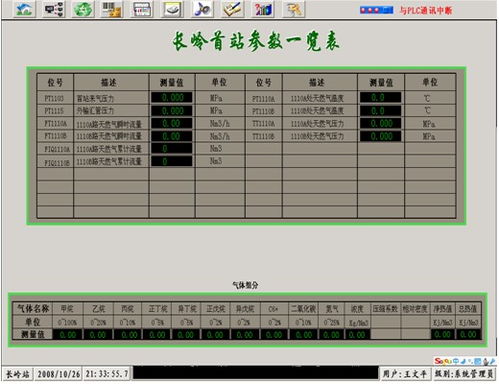Click the 与PLC通讯中断 alarm text
This screenshot has width=499, height=384.
tap(426, 11)
